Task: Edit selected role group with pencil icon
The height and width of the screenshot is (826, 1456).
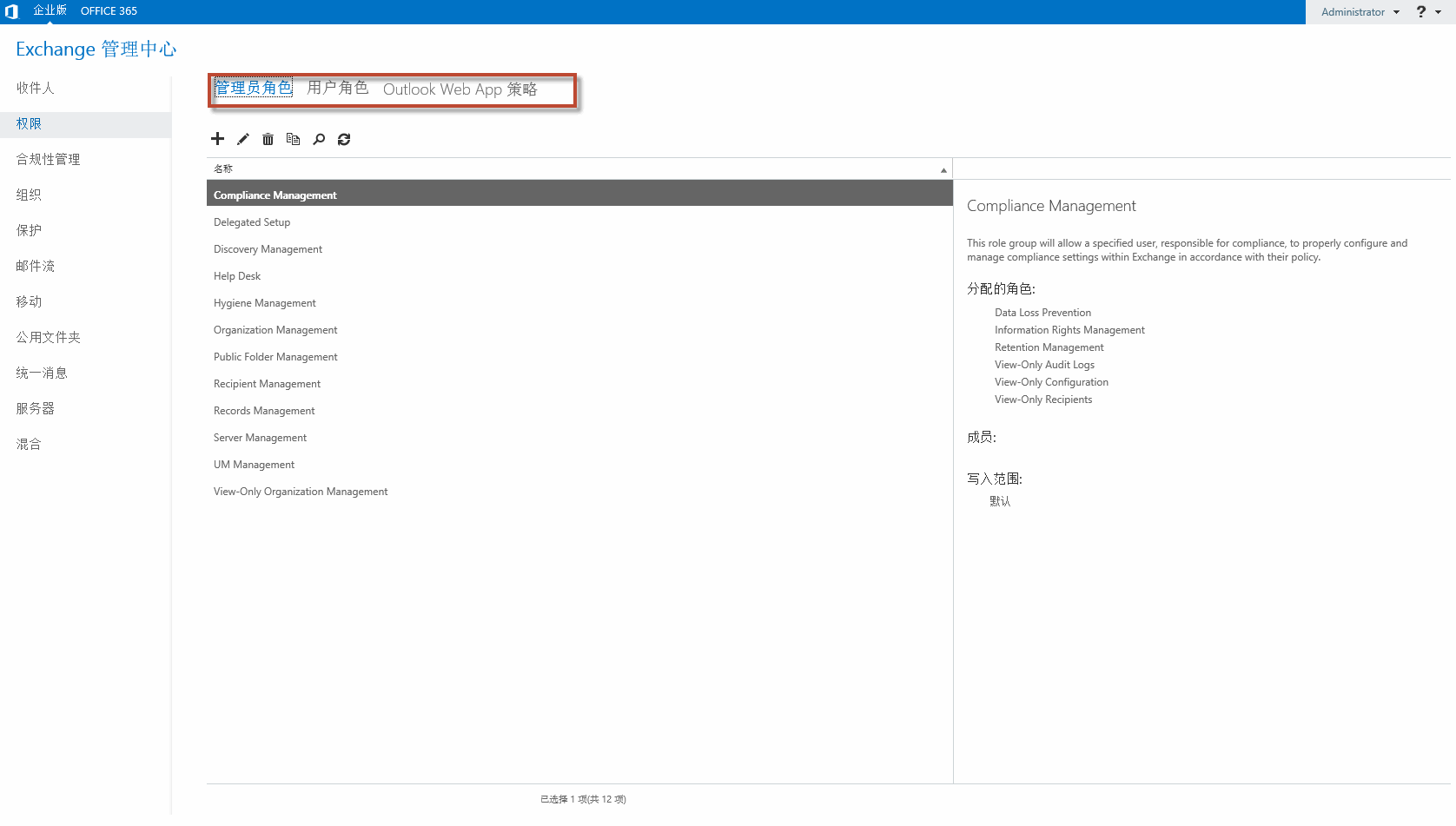Action: 243,139
